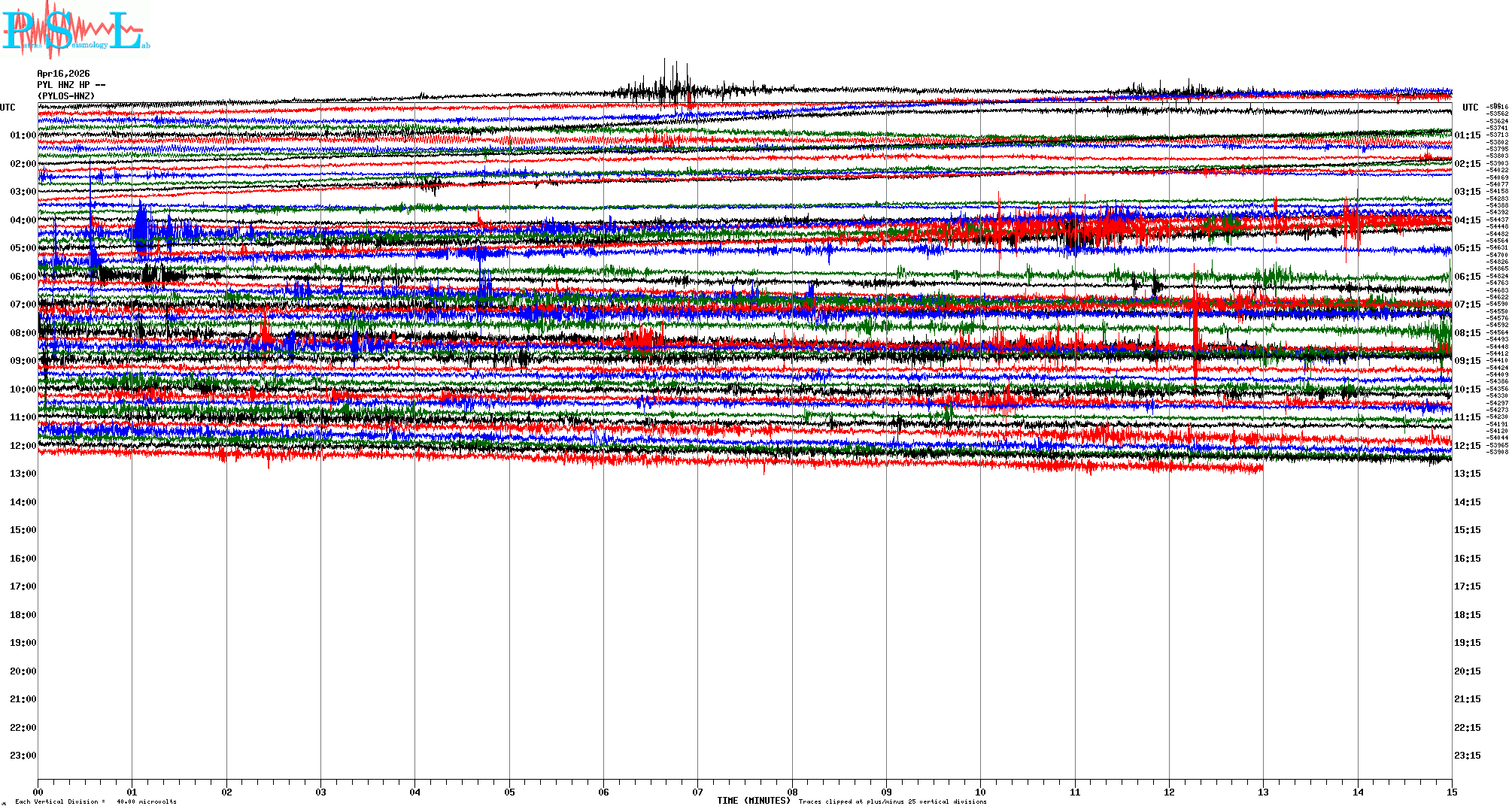This screenshot has width=1512, height=812.
Task: Click the Traces clipped footnote text
Action: (892, 801)
